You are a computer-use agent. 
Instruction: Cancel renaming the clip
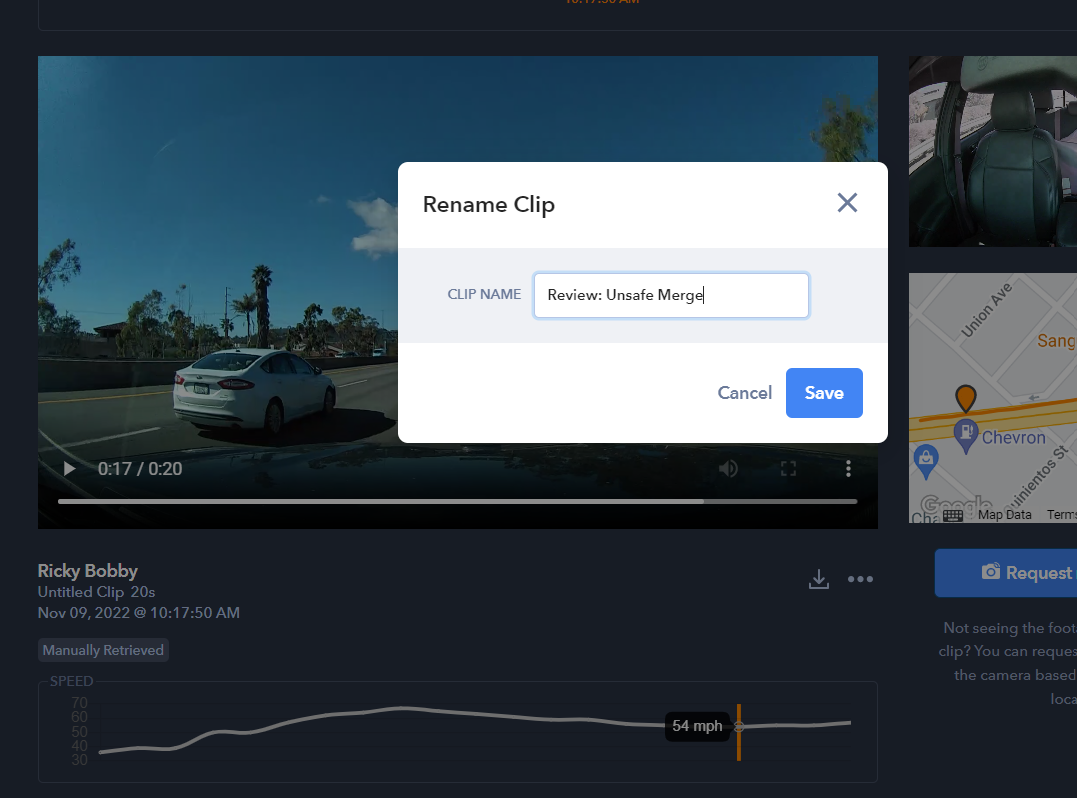tap(745, 393)
